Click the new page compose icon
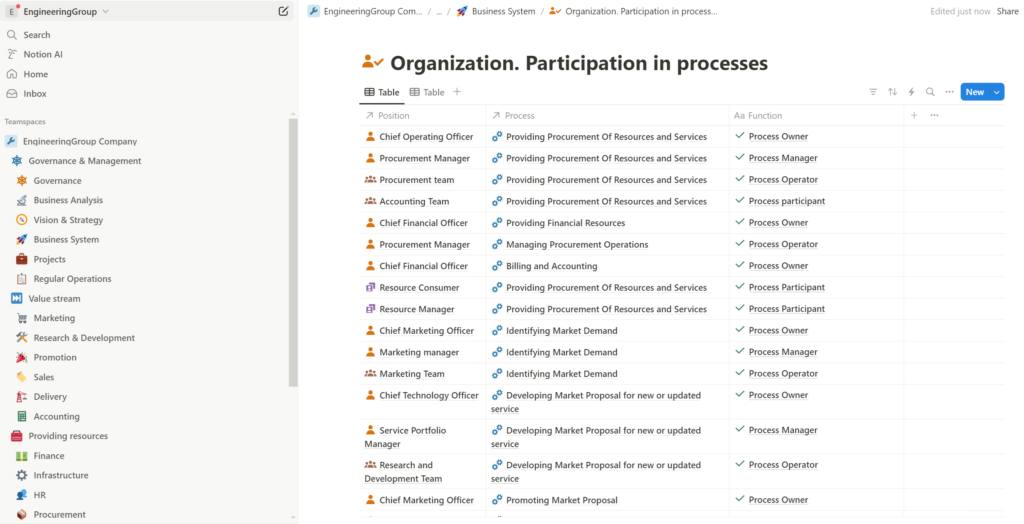 [x=283, y=11]
